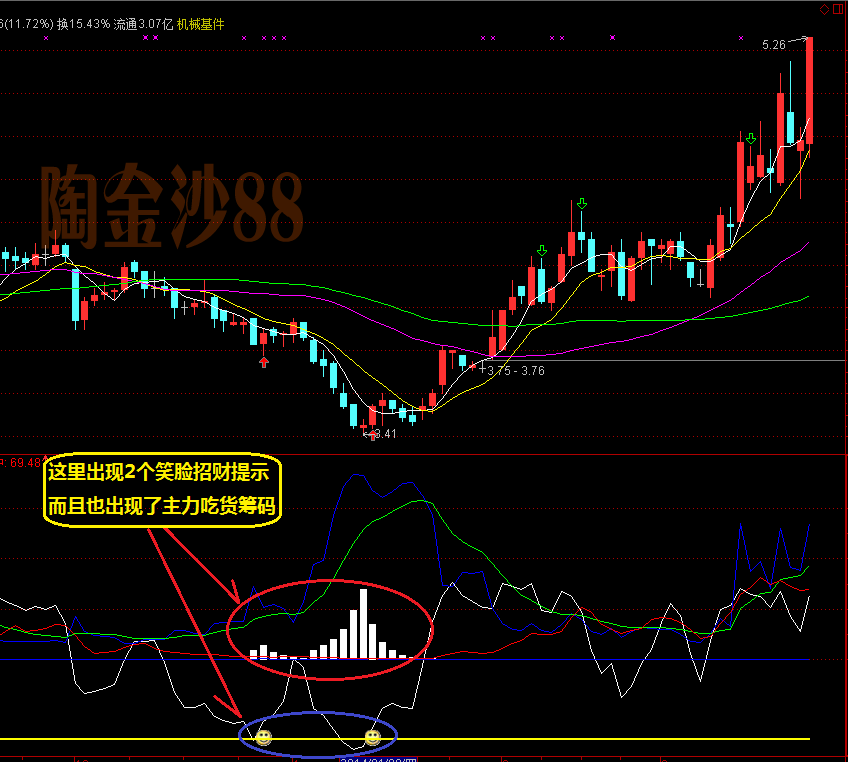Click the 机械基件 sector label
This screenshot has width=848, height=762.
(x=200, y=24)
